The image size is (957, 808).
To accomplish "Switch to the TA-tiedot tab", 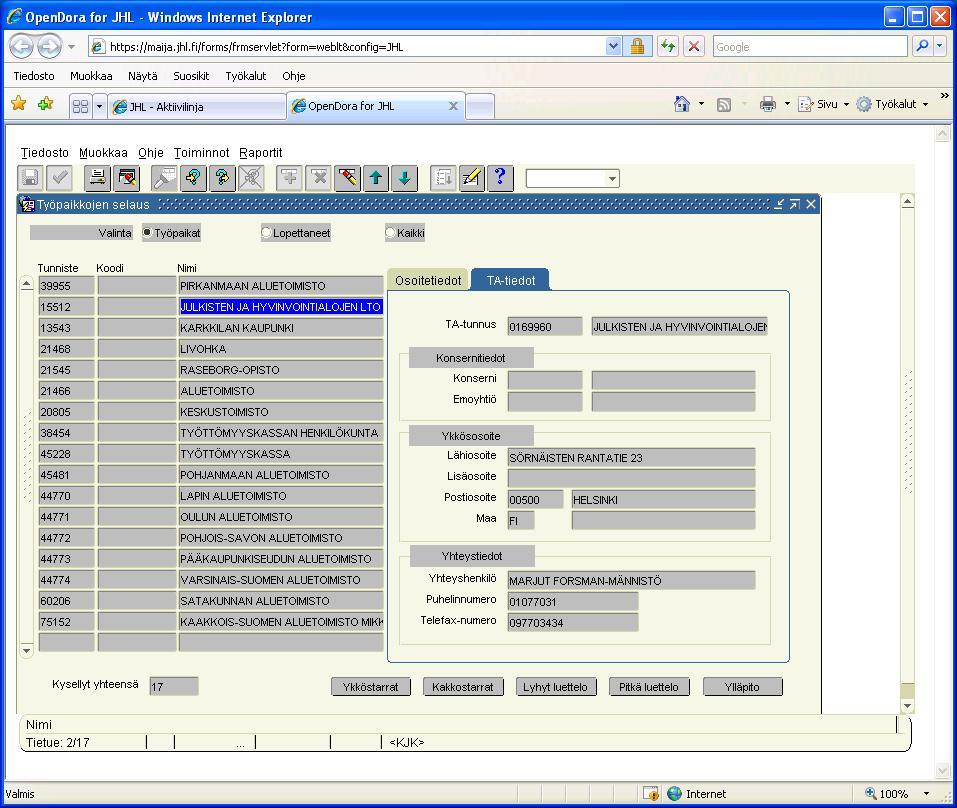I will [x=510, y=280].
